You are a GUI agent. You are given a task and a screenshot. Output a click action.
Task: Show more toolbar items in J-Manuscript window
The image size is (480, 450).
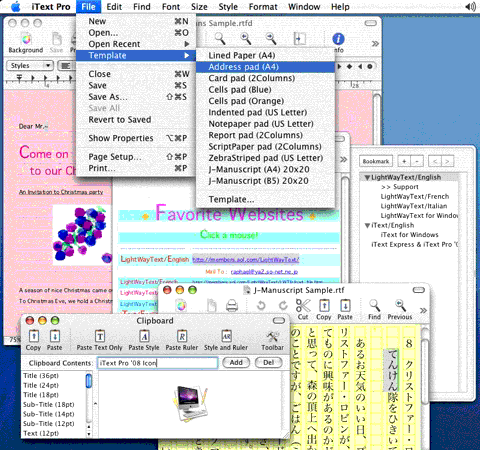pyautogui.click(x=423, y=311)
